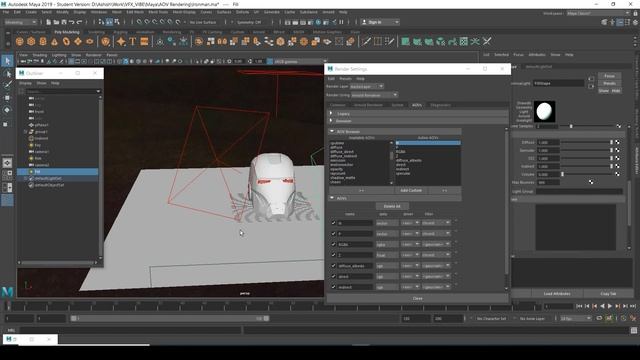Go to the end of playback range

click(x=633, y=306)
